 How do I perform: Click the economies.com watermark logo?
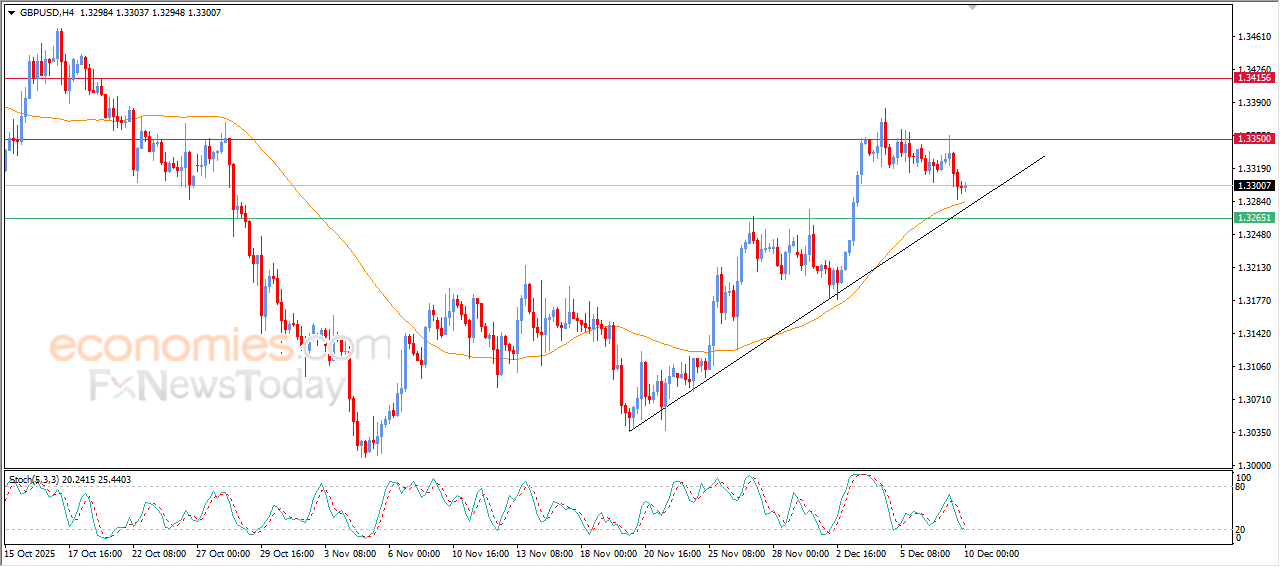click(x=218, y=347)
